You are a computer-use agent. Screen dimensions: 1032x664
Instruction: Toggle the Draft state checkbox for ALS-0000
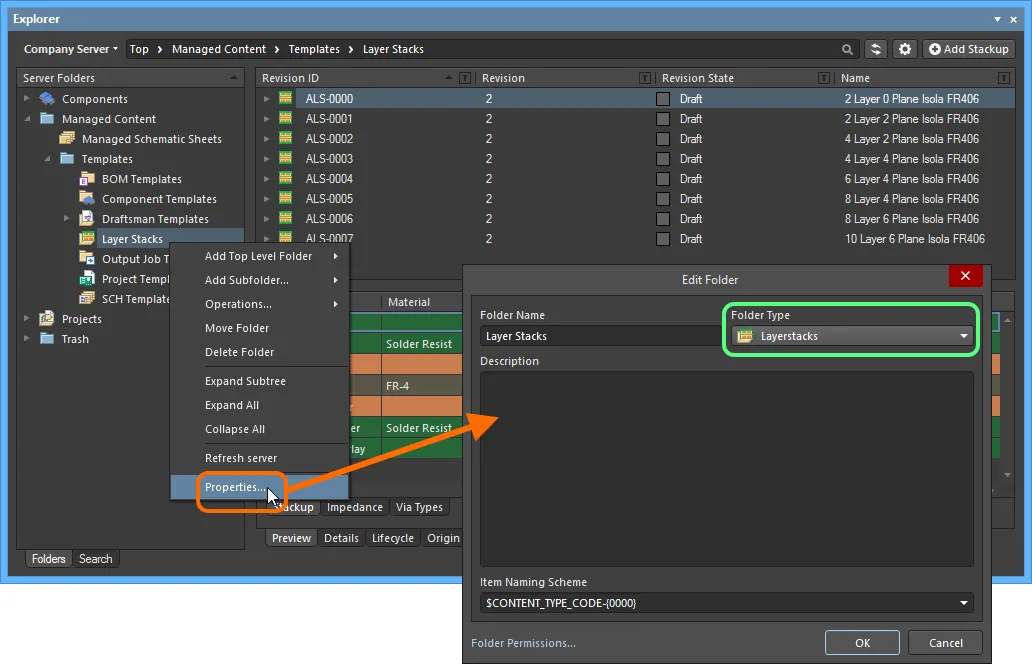pyautogui.click(x=663, y=99)
